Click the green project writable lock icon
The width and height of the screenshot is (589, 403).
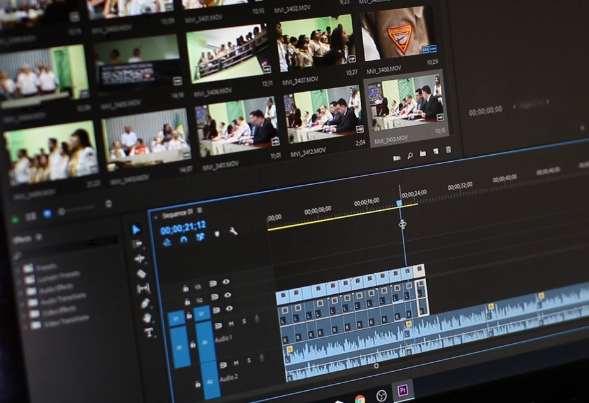[x=15, y=219]
